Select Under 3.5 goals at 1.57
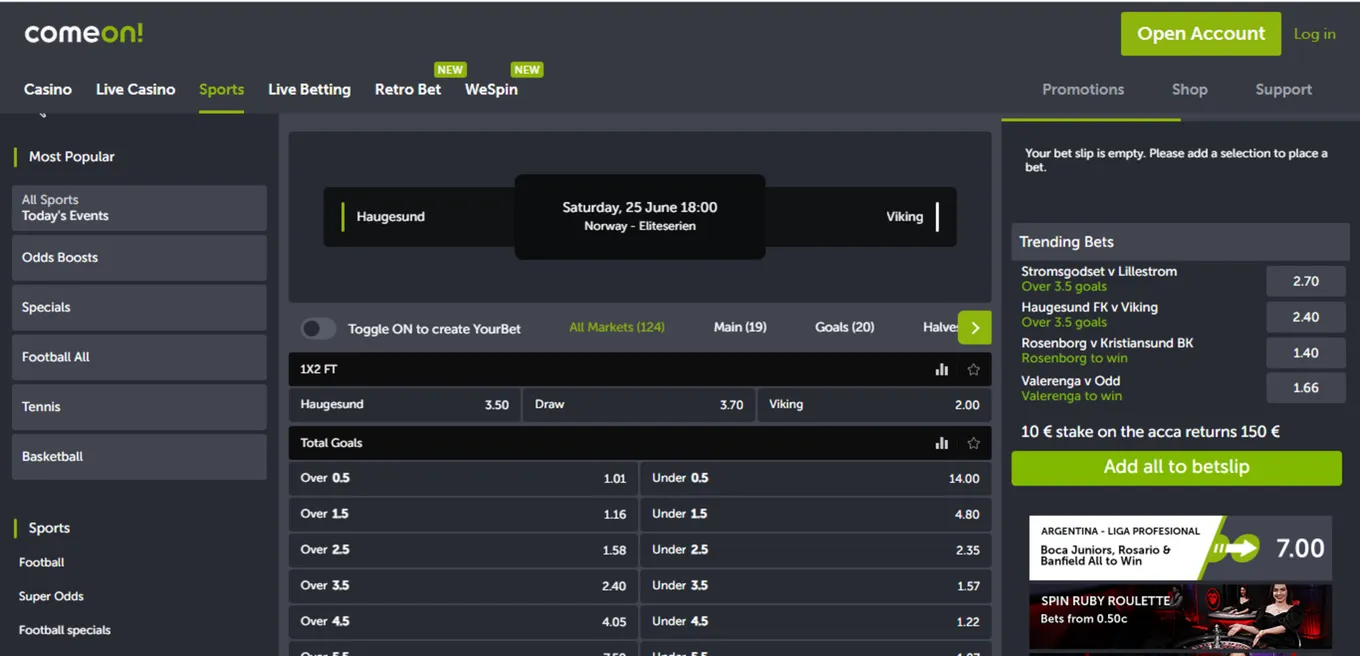Image resolution: width=1360 pixels, height=656 pixels. click(x=816, y=586)
